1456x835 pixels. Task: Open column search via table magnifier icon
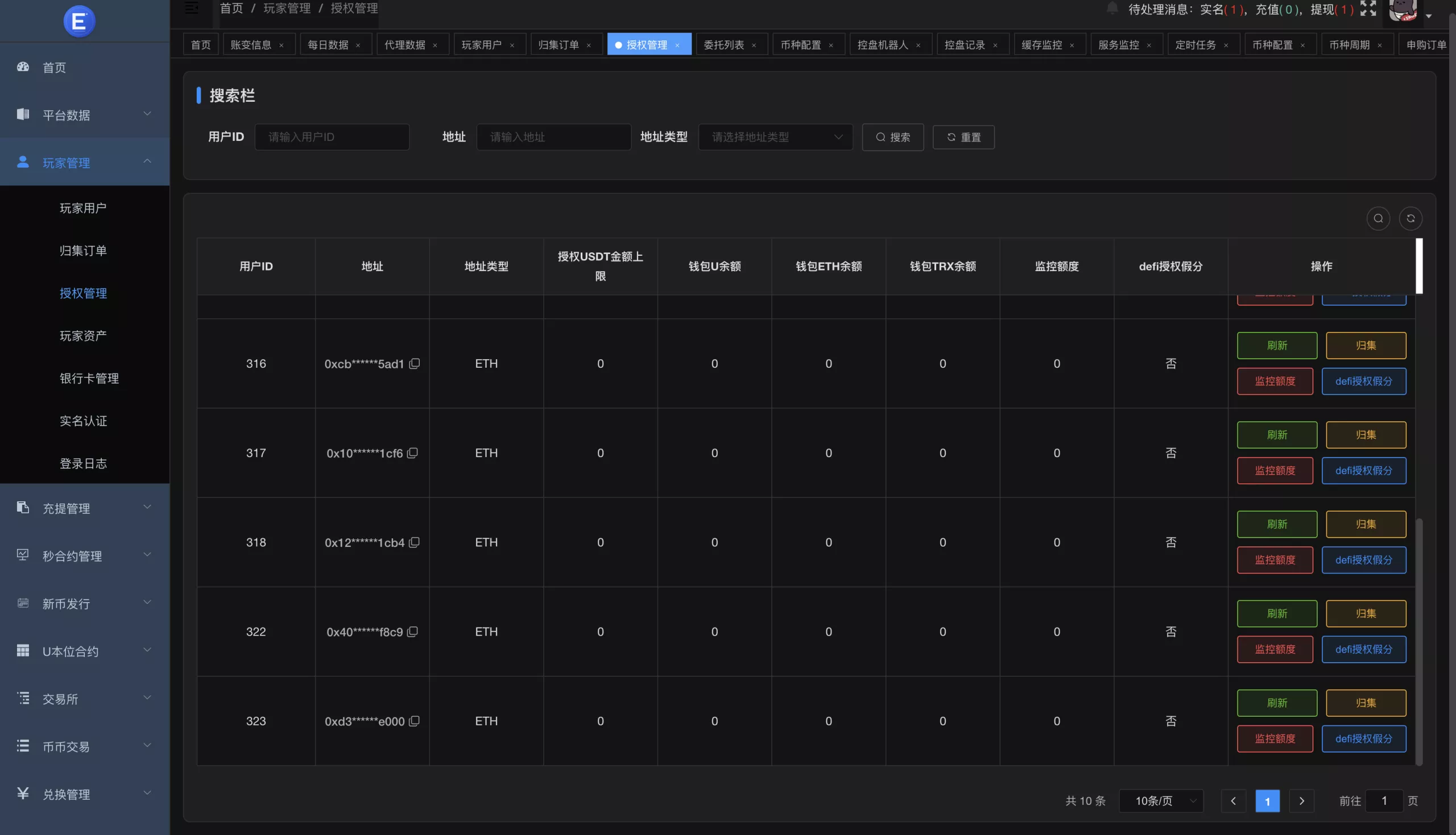[1379, 218]
